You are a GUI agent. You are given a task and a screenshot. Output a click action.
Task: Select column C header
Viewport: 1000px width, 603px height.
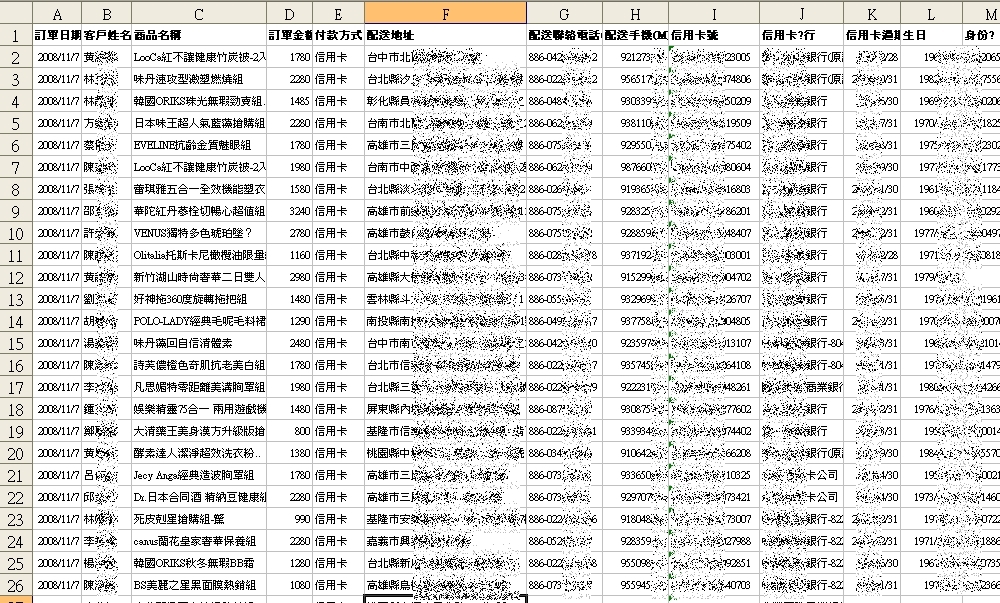coord(199,13)
